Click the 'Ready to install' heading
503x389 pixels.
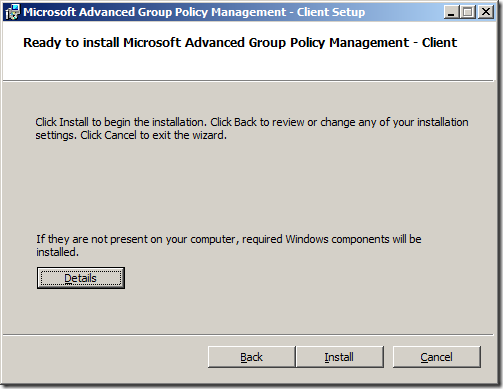pyautogui.click(x=240, y=43)
